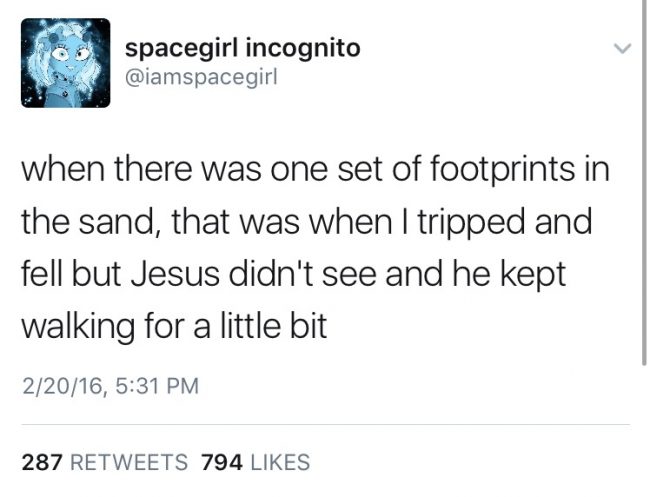View the 794 likes count number
650x497 pixels.
[x=222, y=462]
